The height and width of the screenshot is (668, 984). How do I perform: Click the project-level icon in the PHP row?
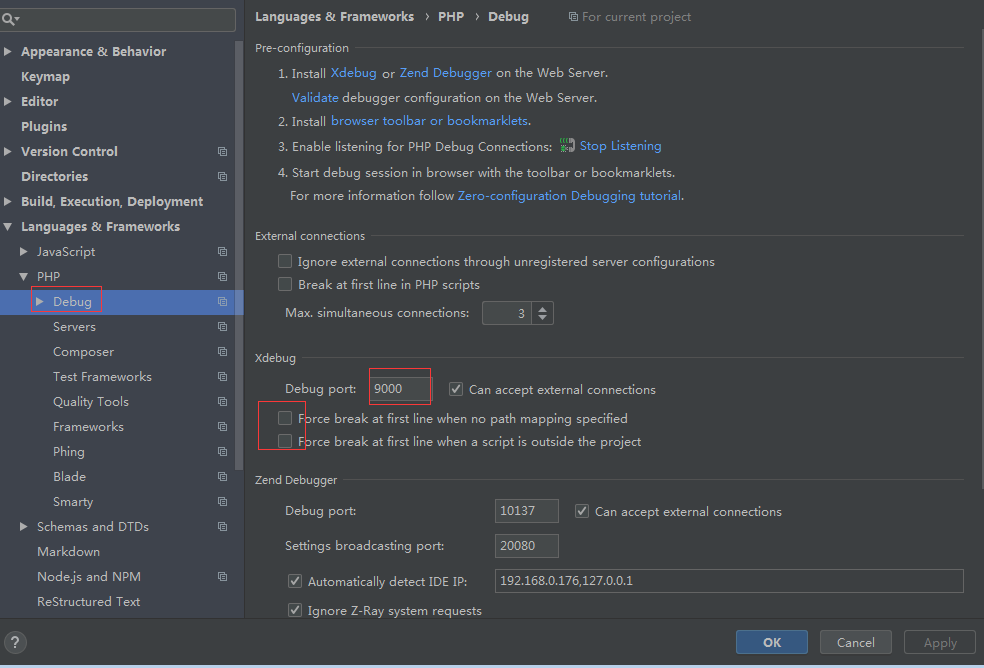tap(222, 276)
